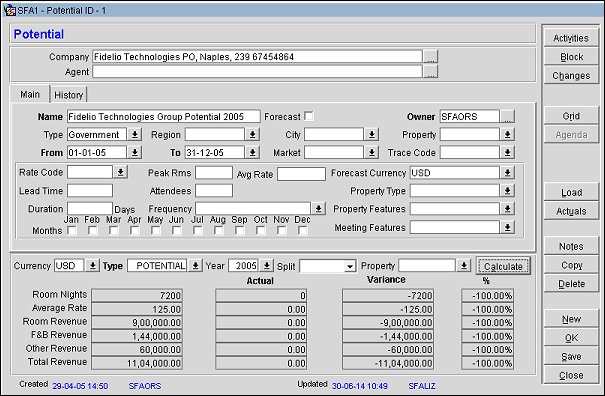The height and width of the screenshot is (396, 605).
Task: Open the To date picker arrow
Action: pos(252,152)
